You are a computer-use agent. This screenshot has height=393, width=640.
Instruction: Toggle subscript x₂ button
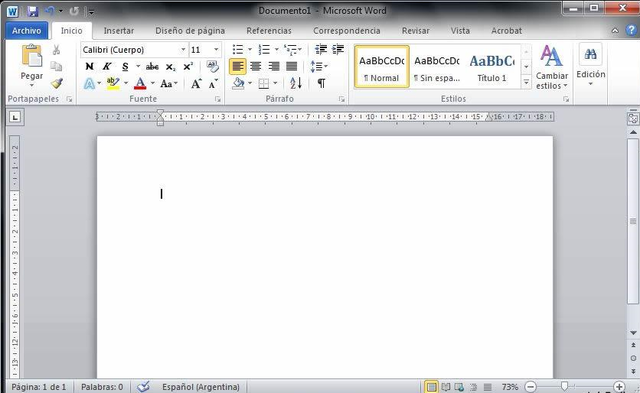(x=171, y=67)
